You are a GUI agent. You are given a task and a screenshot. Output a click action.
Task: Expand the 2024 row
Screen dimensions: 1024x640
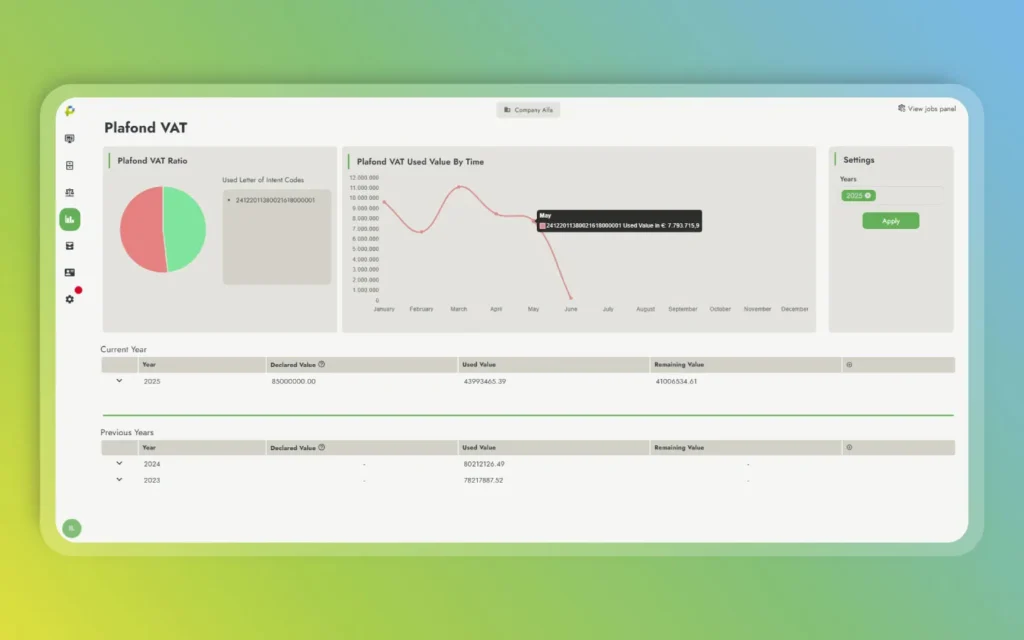(119, 464)
